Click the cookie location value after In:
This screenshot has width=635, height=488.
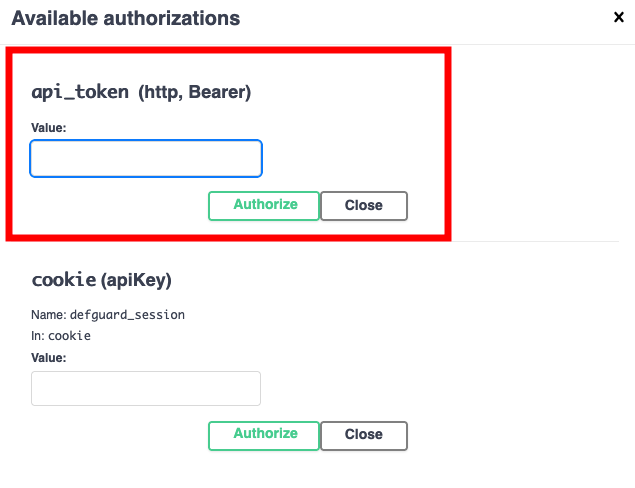[70, 336]
